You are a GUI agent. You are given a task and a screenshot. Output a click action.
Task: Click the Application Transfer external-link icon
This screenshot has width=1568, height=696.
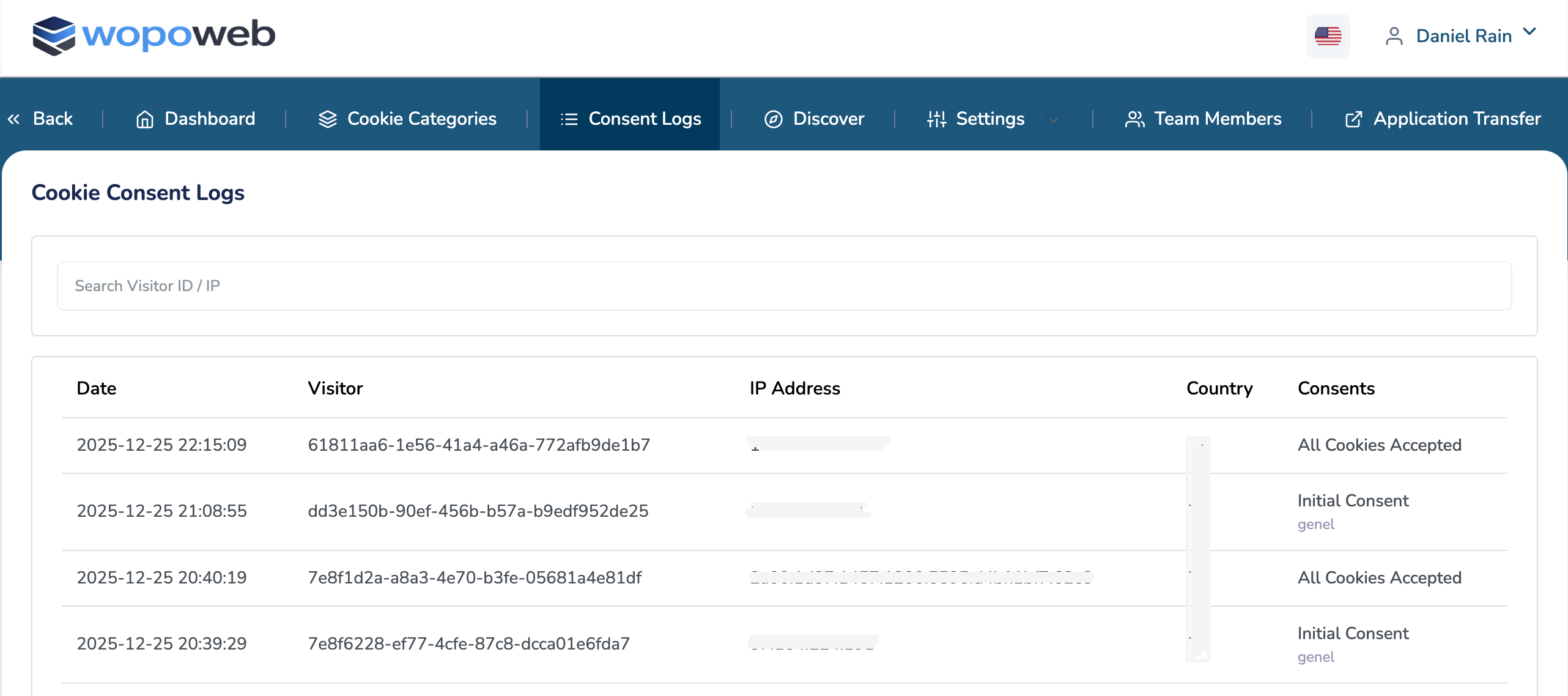(x=1353, y=119)
